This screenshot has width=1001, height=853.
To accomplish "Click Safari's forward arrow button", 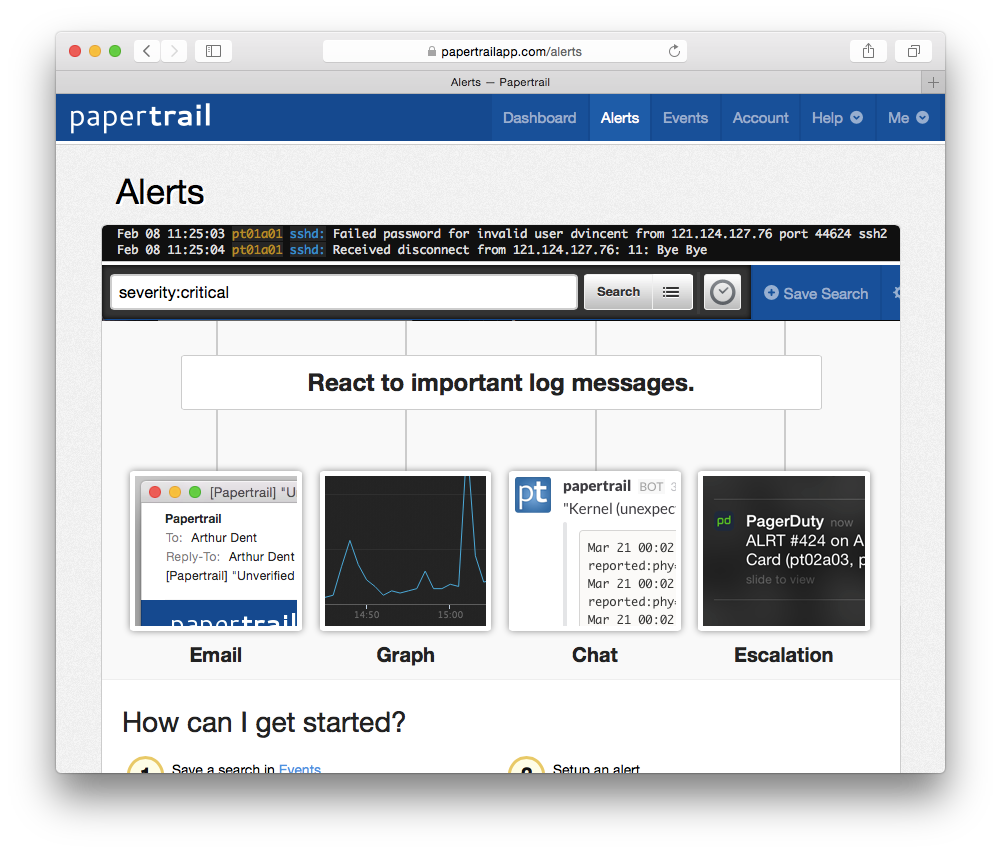I will click(174, 51).
